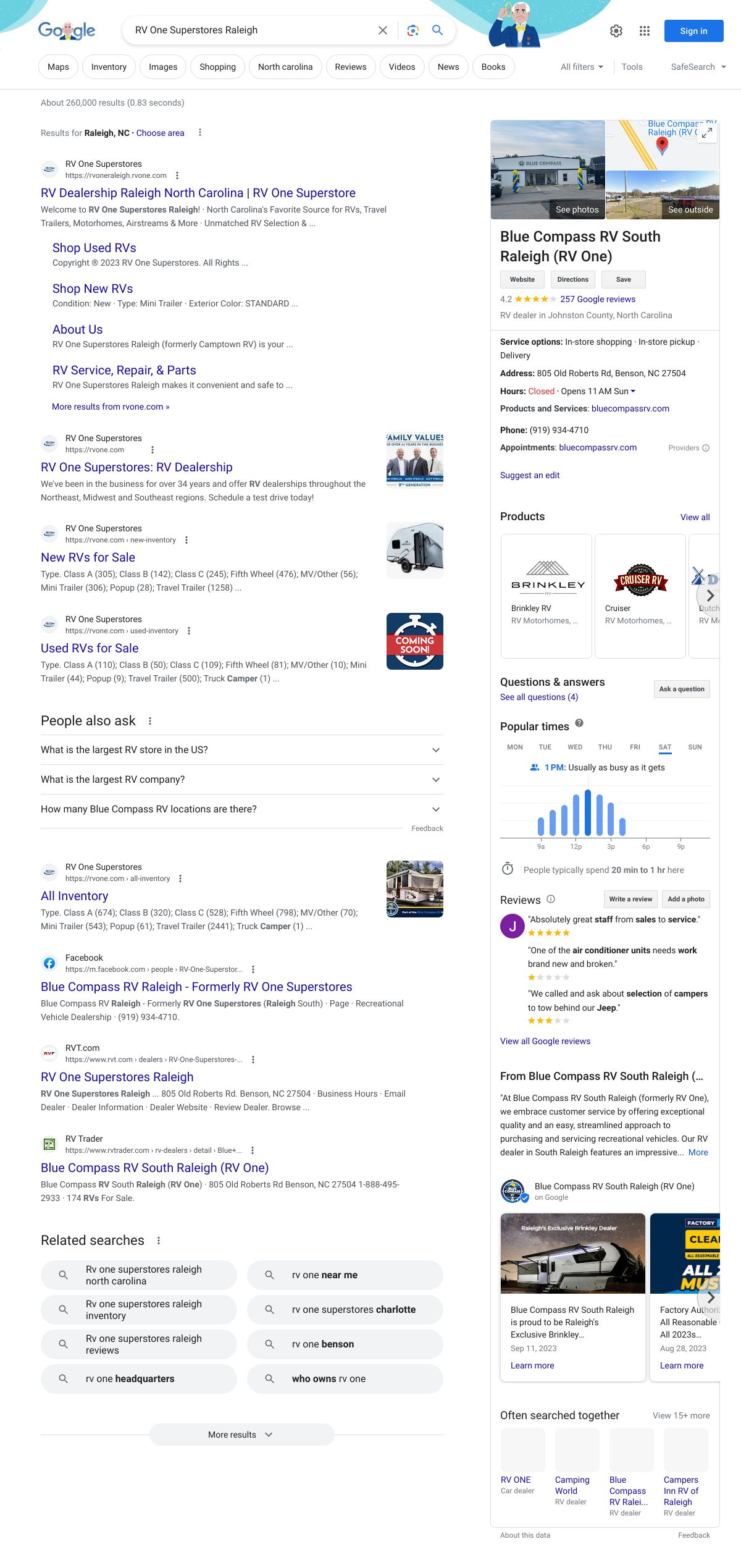The image size is (741, 1568).
Task: Open the Google apps grid
Action: 644,31
